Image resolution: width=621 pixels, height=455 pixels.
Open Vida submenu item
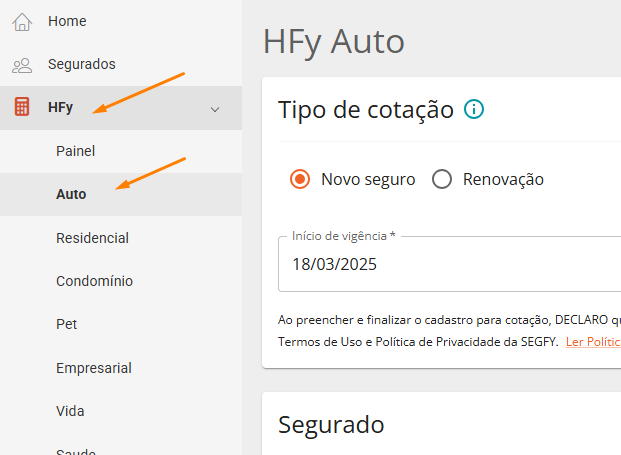click(x=70, y=411)
